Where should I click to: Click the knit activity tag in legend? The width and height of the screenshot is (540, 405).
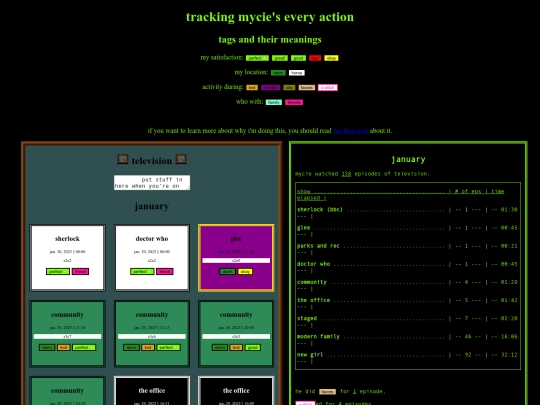252,87
